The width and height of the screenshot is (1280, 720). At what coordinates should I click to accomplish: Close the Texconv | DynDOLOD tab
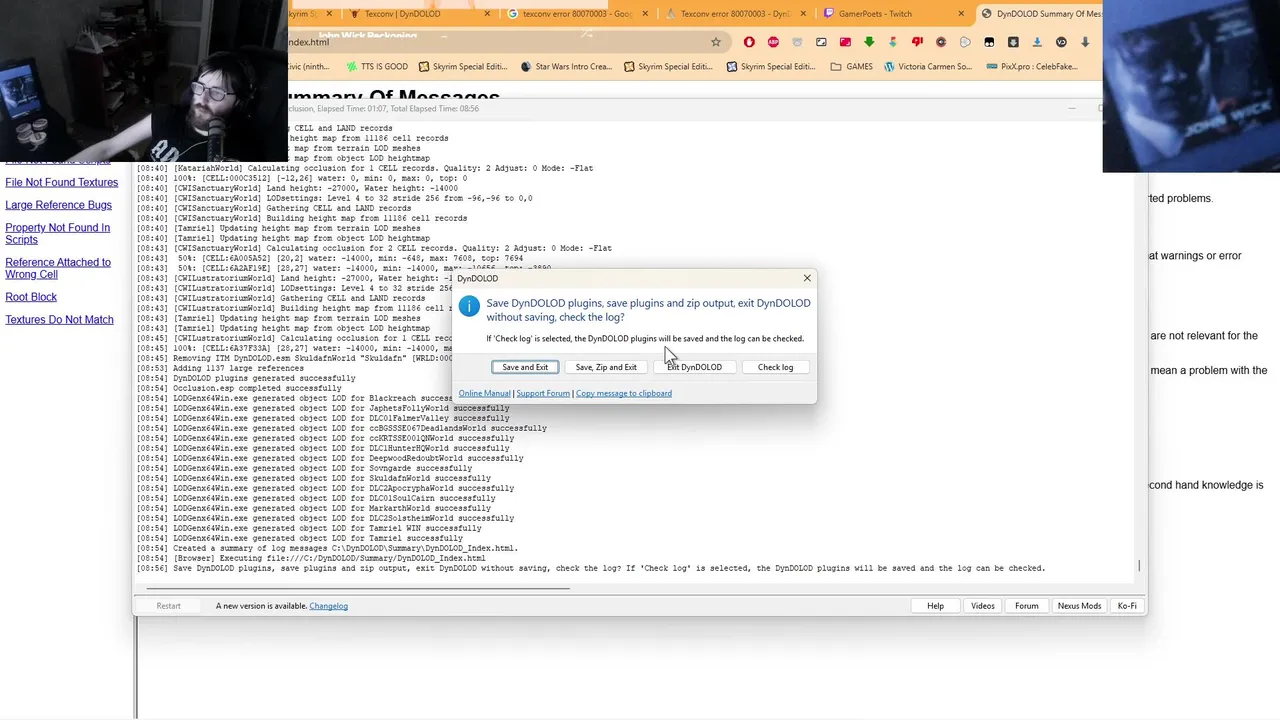point(488,14)
